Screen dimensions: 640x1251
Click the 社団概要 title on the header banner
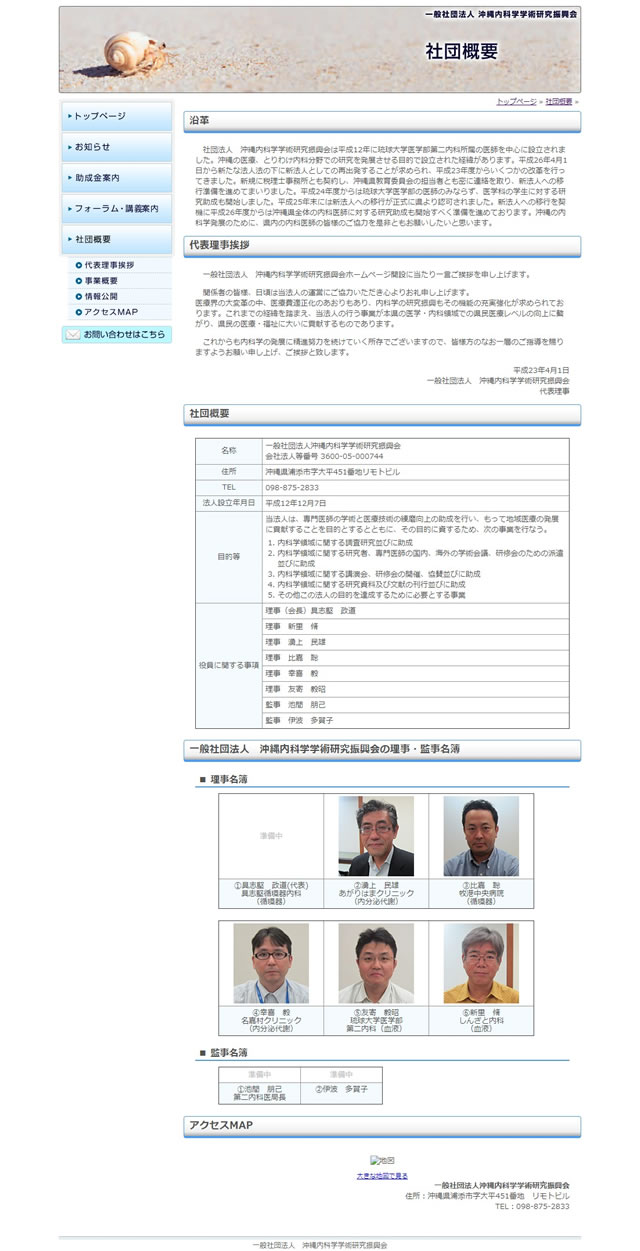click(461, 52)
